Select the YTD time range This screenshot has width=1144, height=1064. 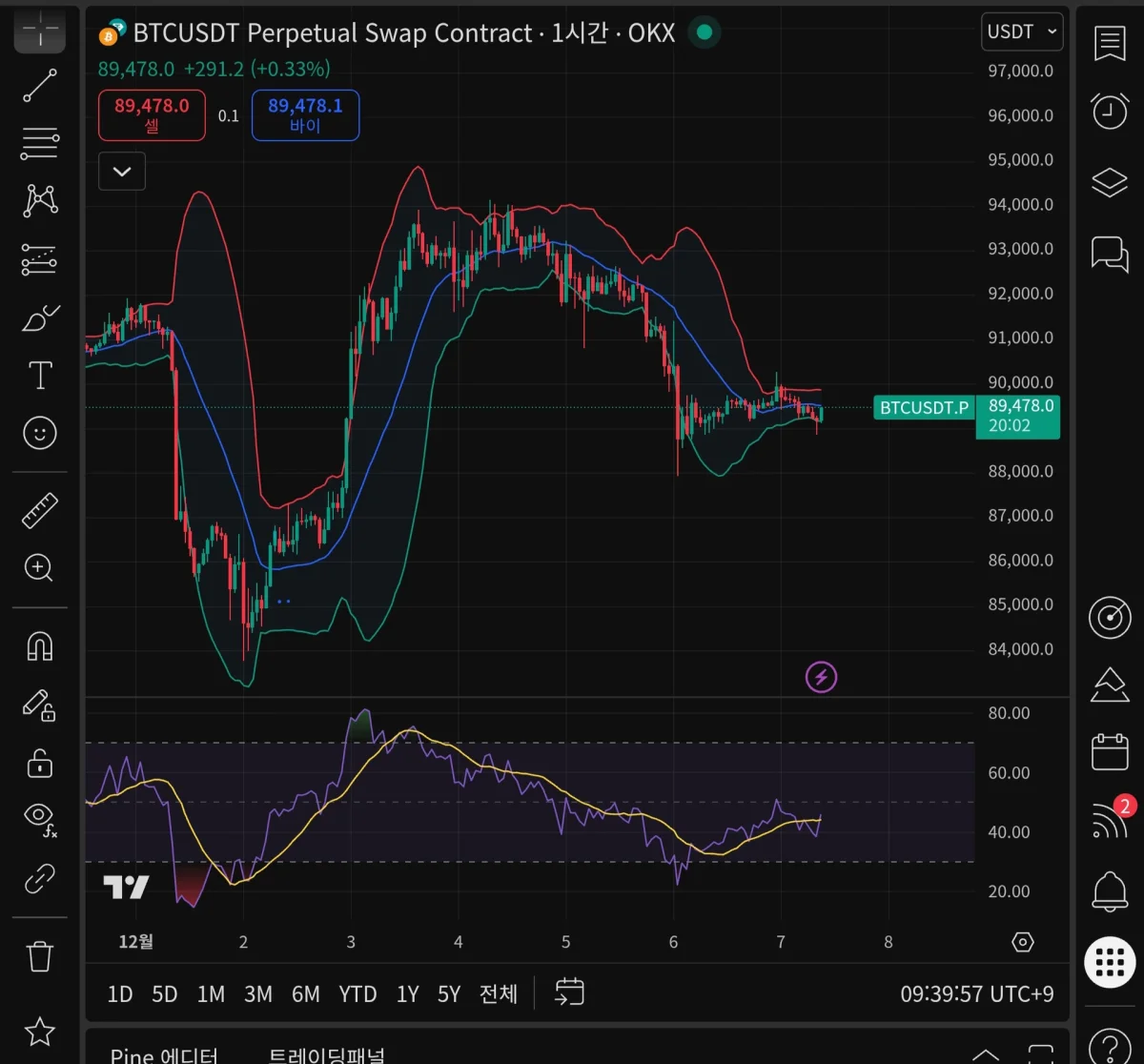(x=358, y=994)
